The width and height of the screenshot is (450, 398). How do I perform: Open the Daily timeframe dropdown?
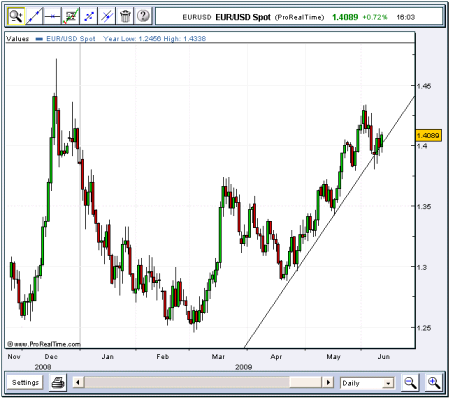click(367, 383)
